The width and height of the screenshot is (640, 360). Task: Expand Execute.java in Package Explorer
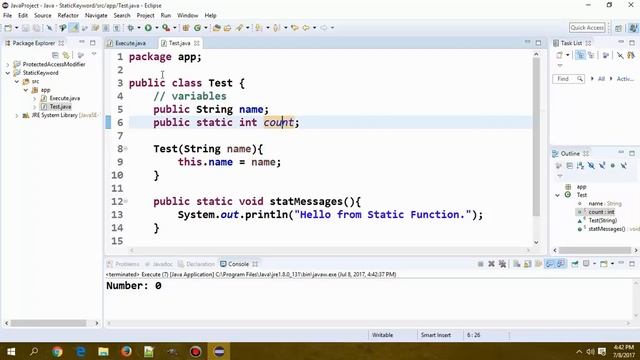pos(35,98)
